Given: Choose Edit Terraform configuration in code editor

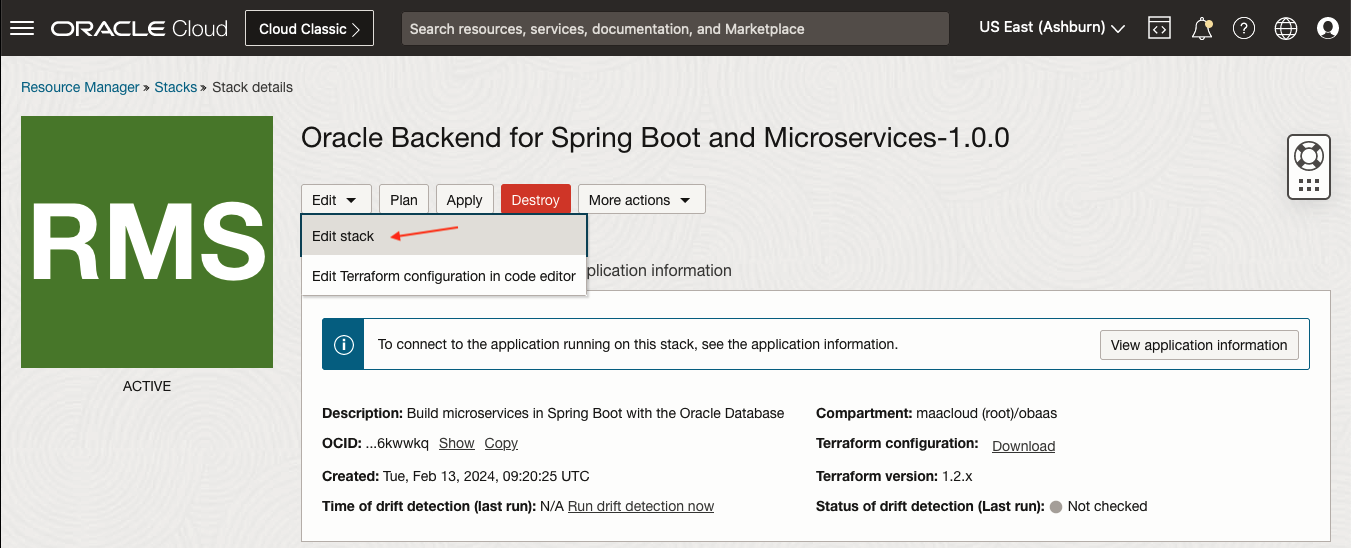Looking at the screenshot, I should tap(443, 276).
